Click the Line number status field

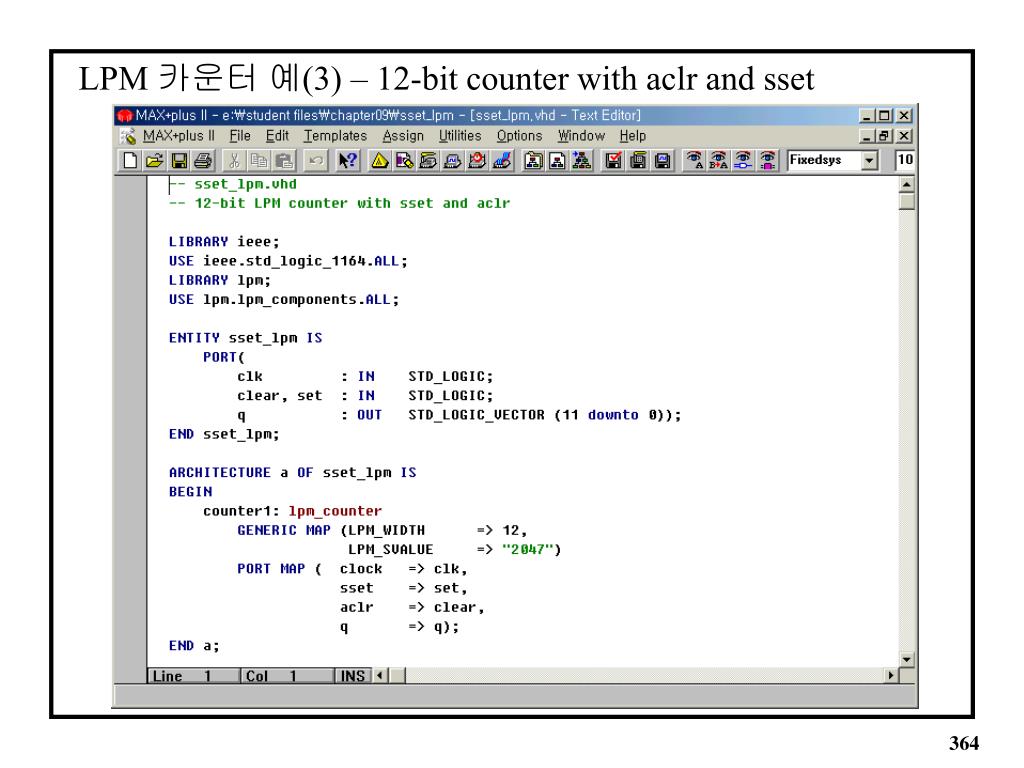coord(193,676)
